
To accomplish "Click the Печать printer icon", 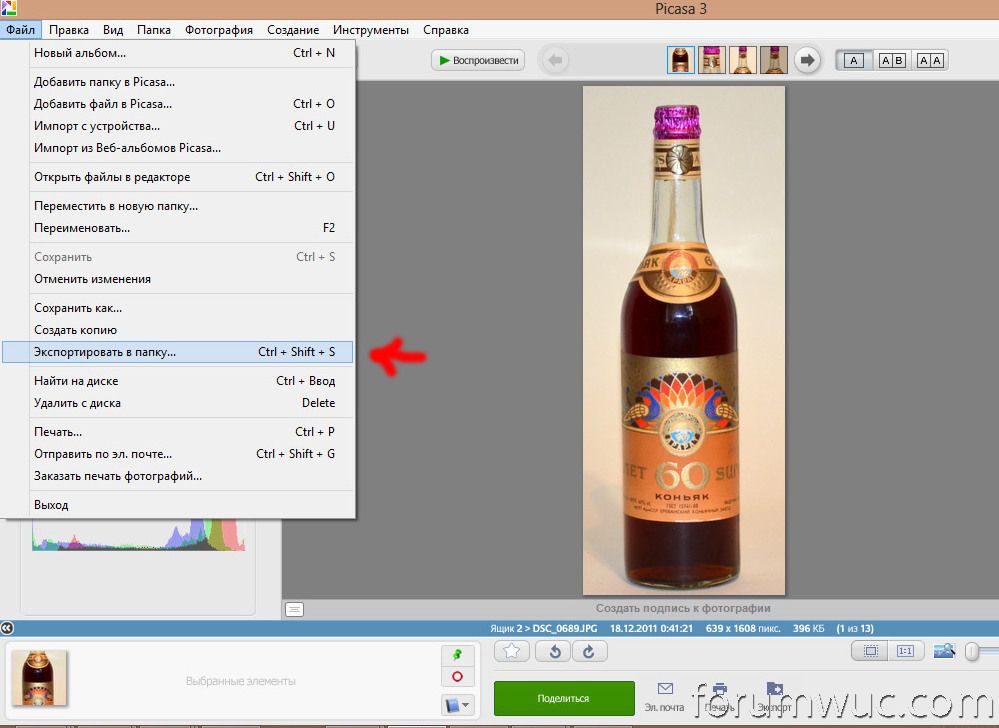I will coord(719,696).
